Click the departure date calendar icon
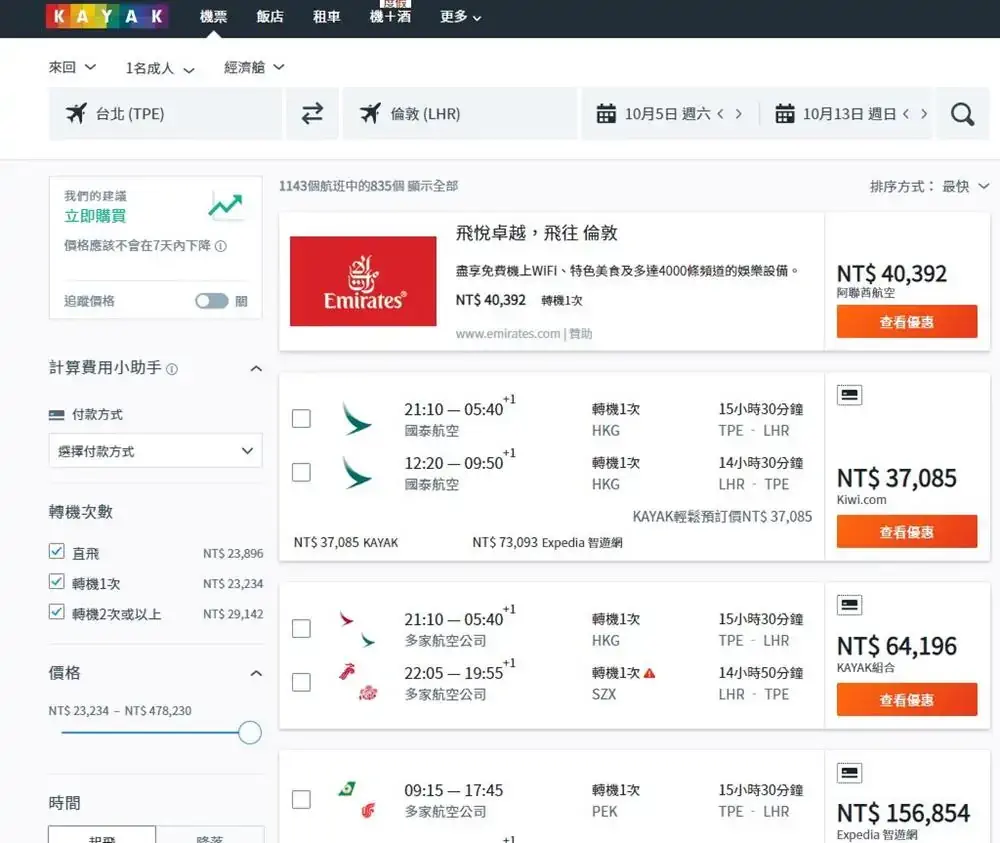 point(606,114)
